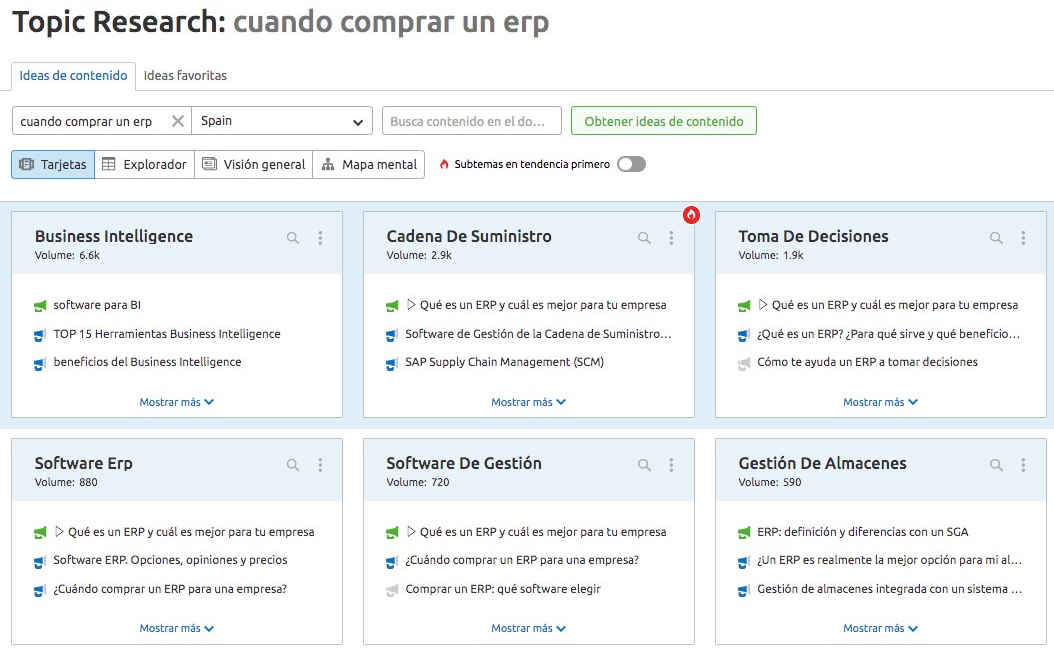This screenshot has height=655, width=1054.
Task: Select the 'Mapa mental' view
Action: pyautogui.click(x=369, y=164)
